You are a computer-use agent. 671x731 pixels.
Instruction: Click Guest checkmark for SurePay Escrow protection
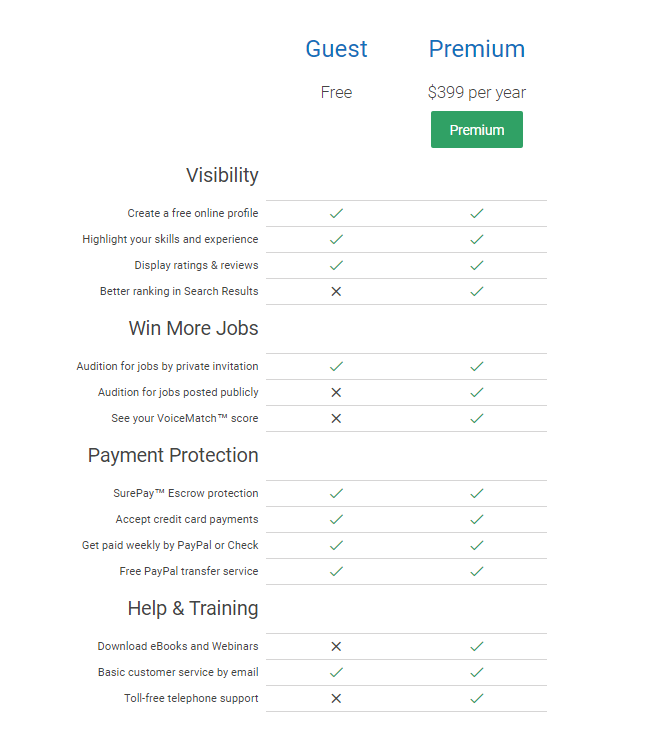click(336, 493)
